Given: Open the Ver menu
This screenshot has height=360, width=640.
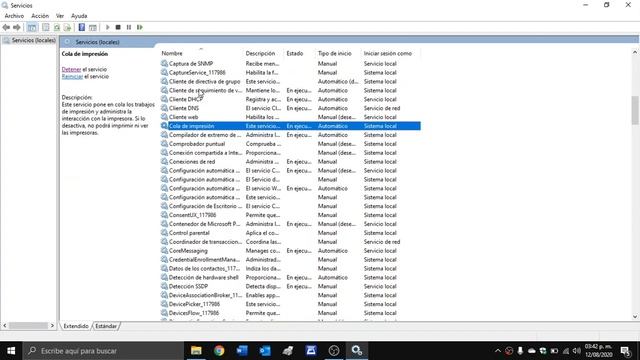Looking at the screenshot, I should pyautogui.click(x=60, y=16).
